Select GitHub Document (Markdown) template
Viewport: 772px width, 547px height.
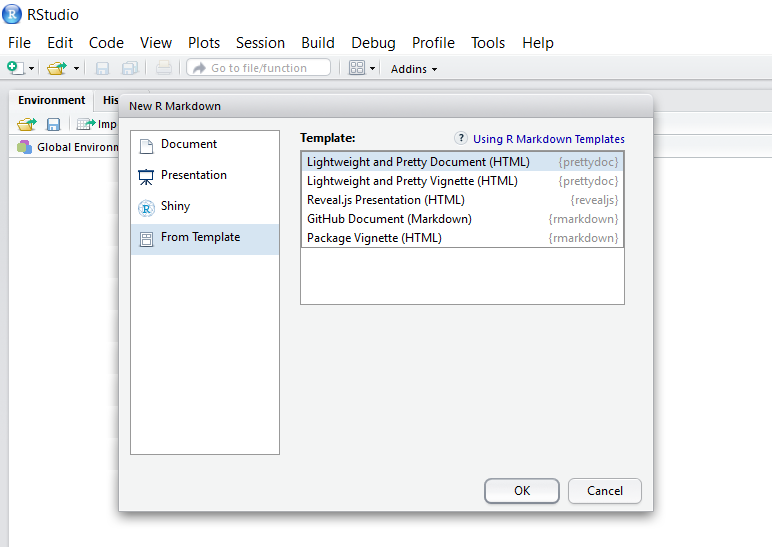[x=462, y=219]
